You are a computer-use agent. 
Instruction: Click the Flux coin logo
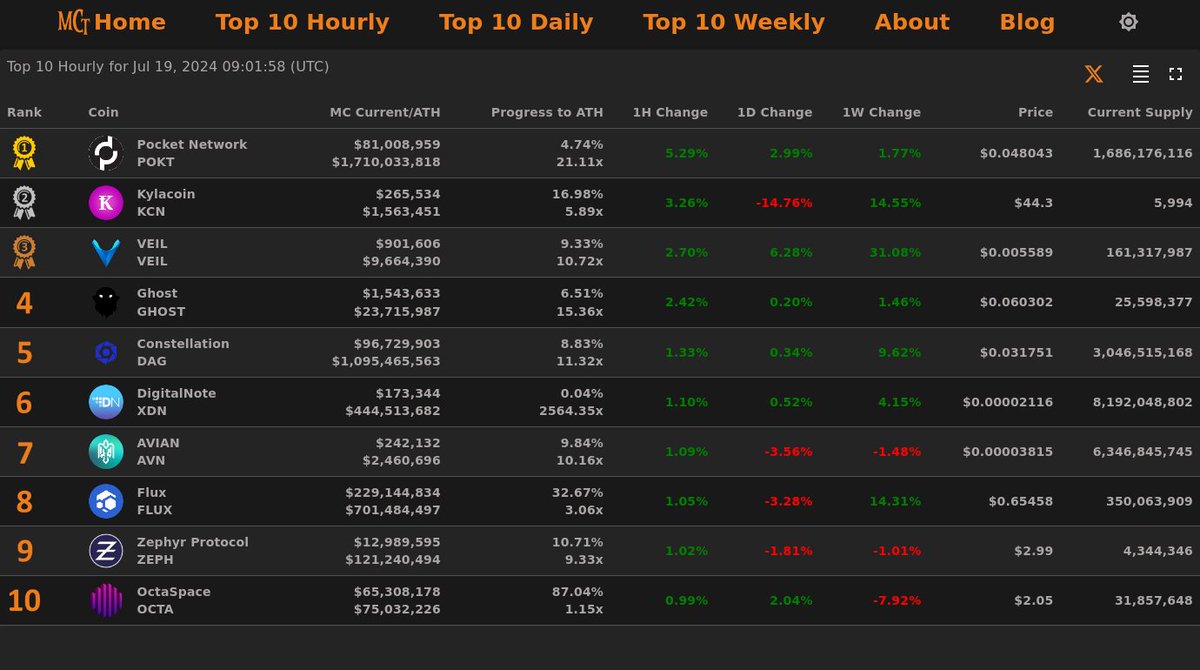click(106, 501)
